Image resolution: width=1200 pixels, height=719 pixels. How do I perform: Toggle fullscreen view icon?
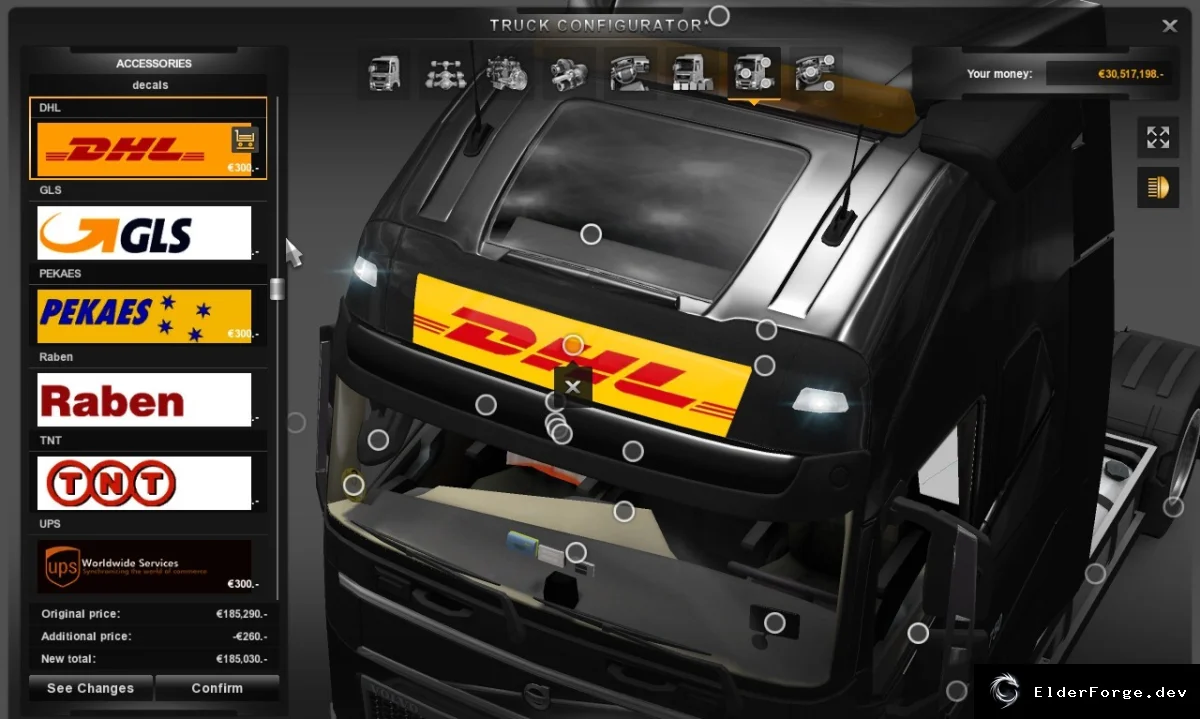(x=1158, y=137)
